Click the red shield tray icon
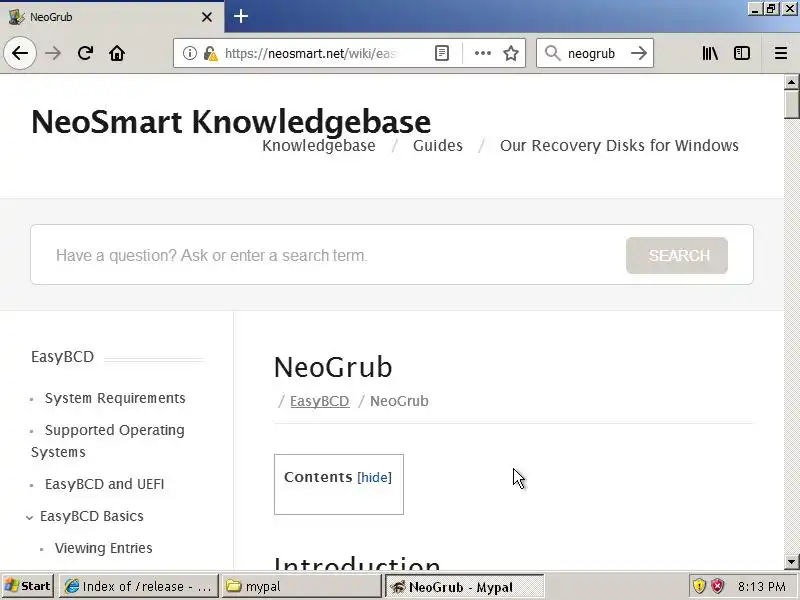The image size is (800, 600). pos(718,586)
